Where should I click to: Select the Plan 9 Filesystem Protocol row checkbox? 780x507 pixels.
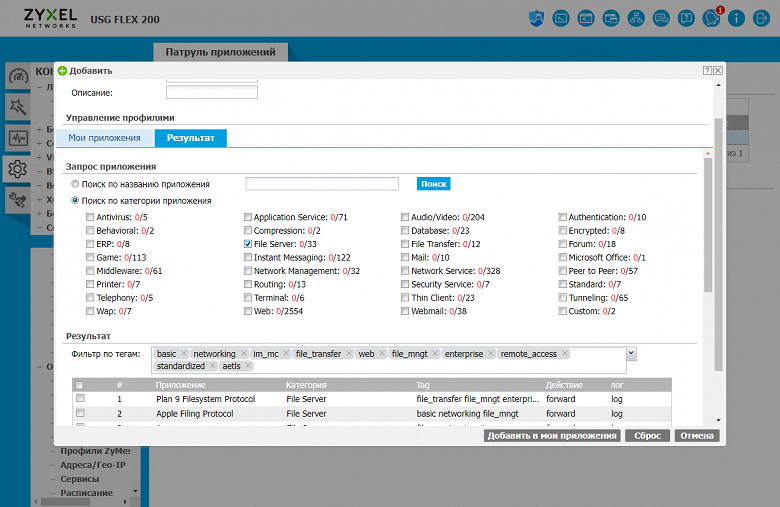(x=81, y=399)
